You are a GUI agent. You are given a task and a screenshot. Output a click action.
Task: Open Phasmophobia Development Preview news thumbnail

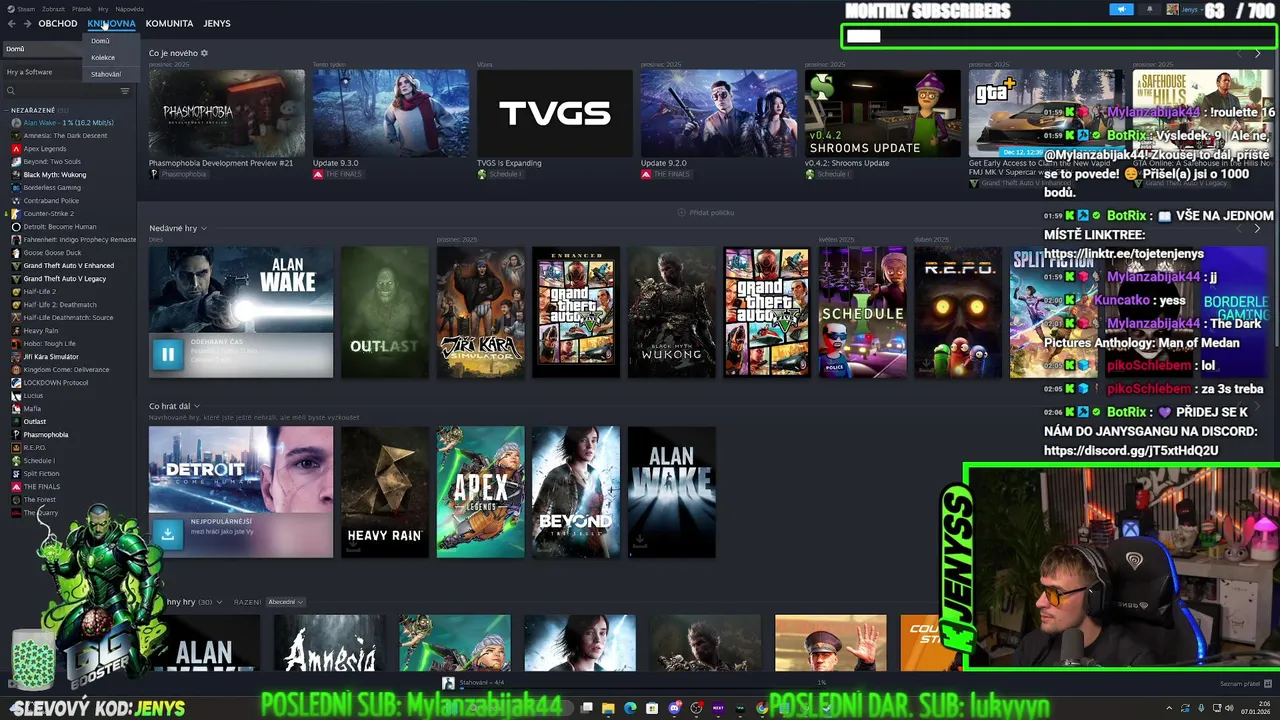[227, 113]
